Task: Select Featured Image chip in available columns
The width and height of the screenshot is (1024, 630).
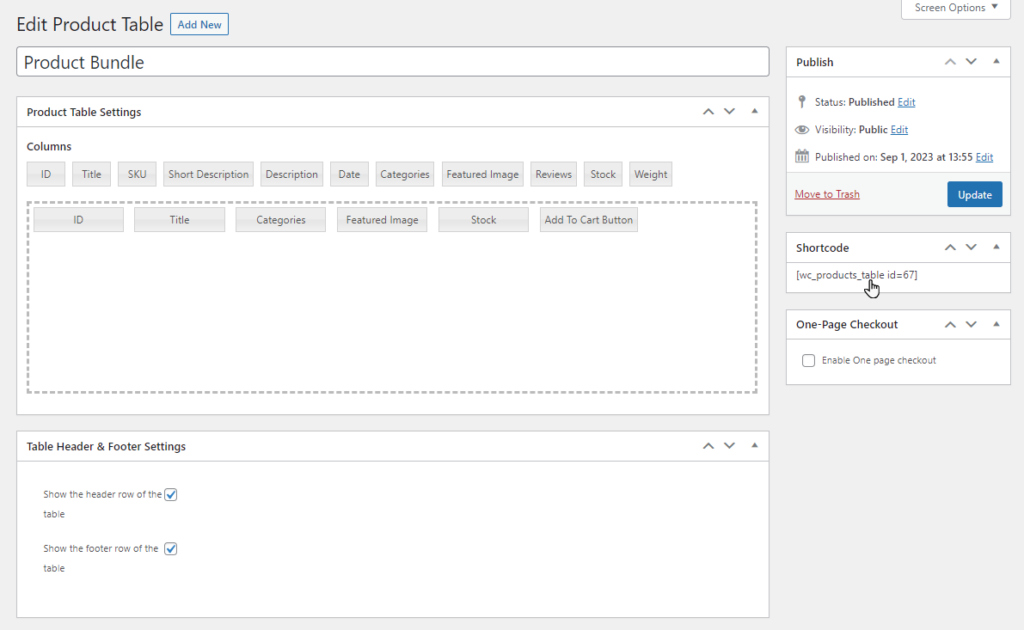Action: [483, 174]
